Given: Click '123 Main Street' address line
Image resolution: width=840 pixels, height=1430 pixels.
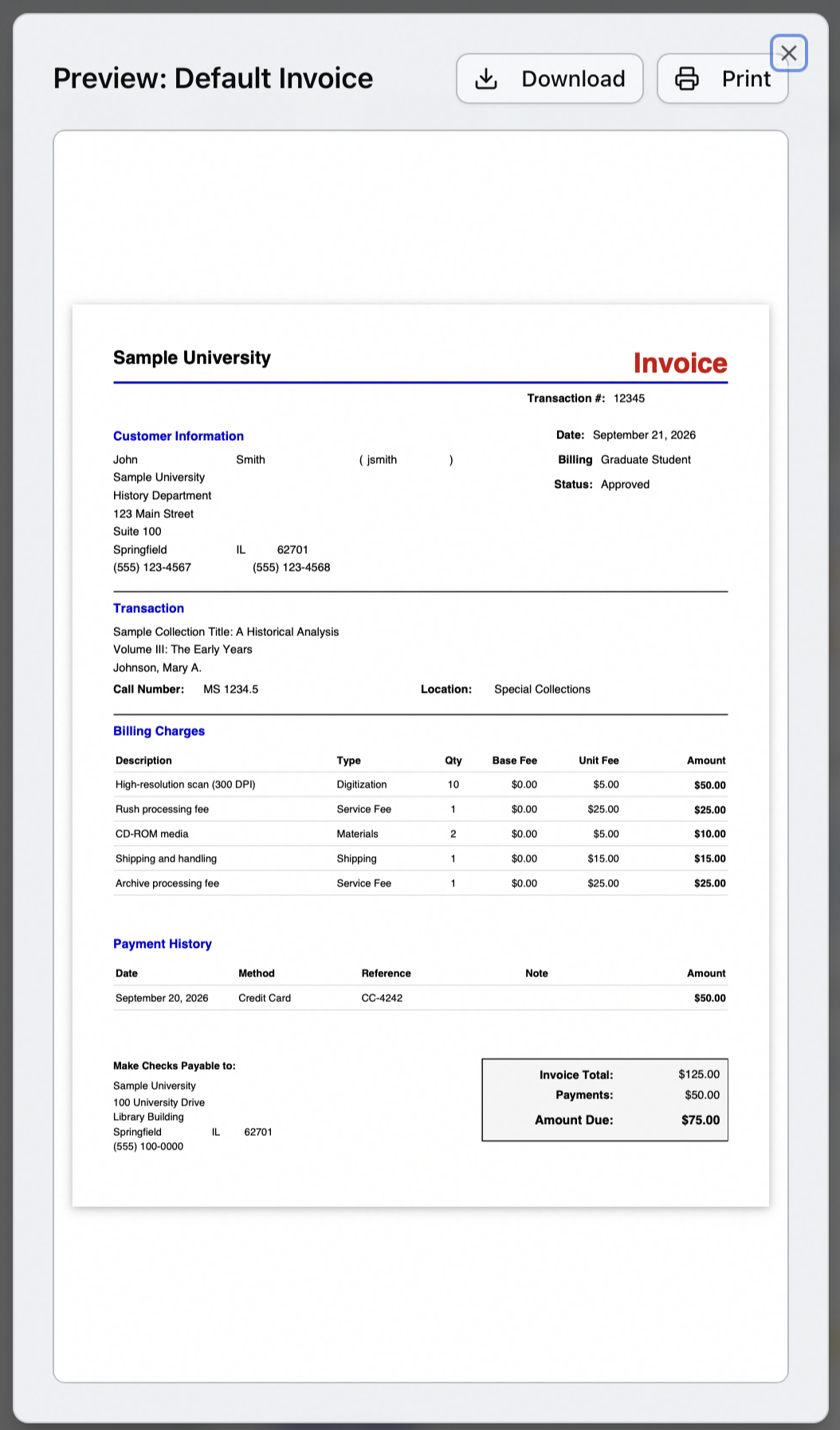Looking at the screenshot, I should tap(153, 513).
